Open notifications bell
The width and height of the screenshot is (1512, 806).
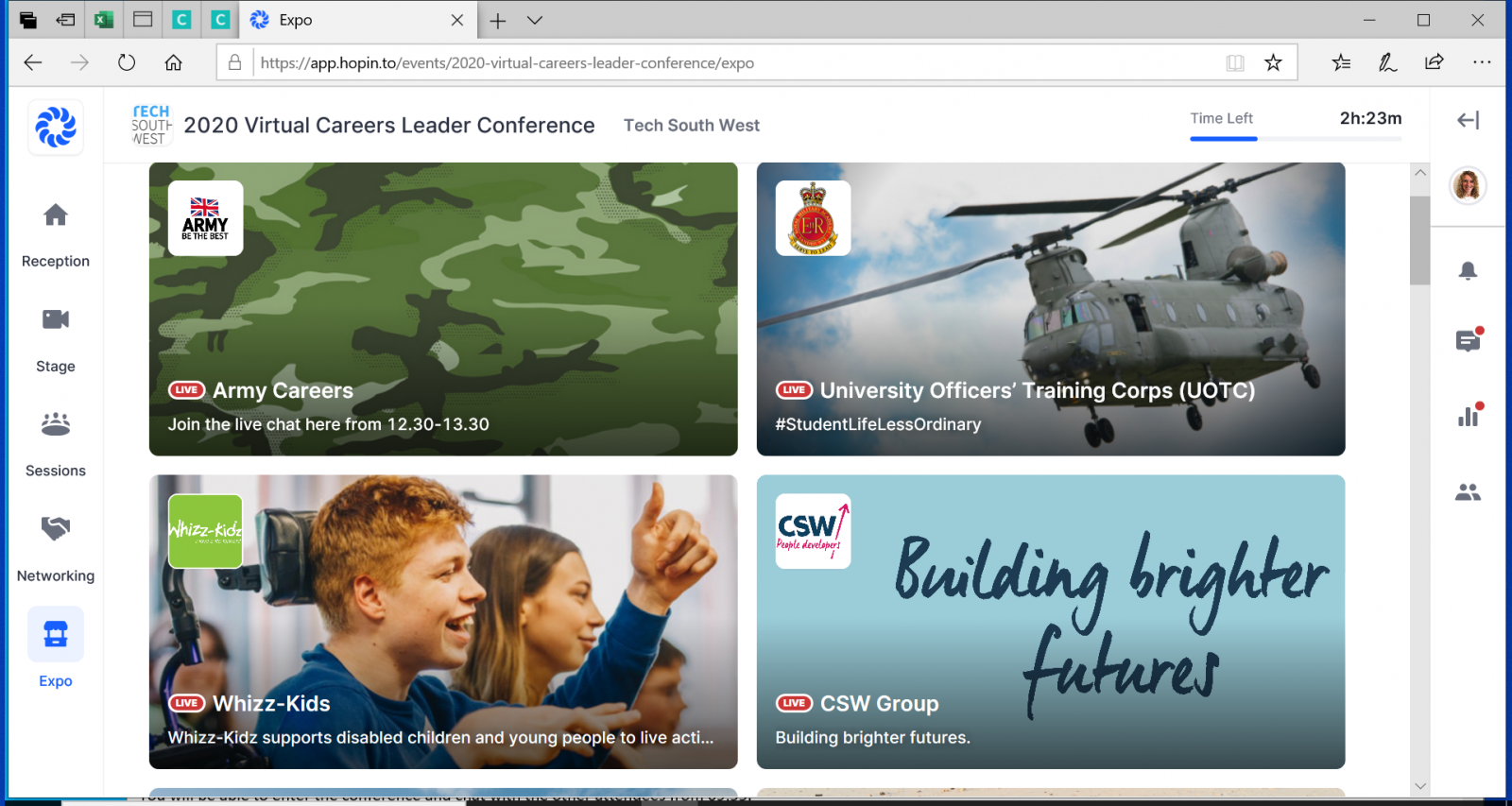pos(1468,271)
